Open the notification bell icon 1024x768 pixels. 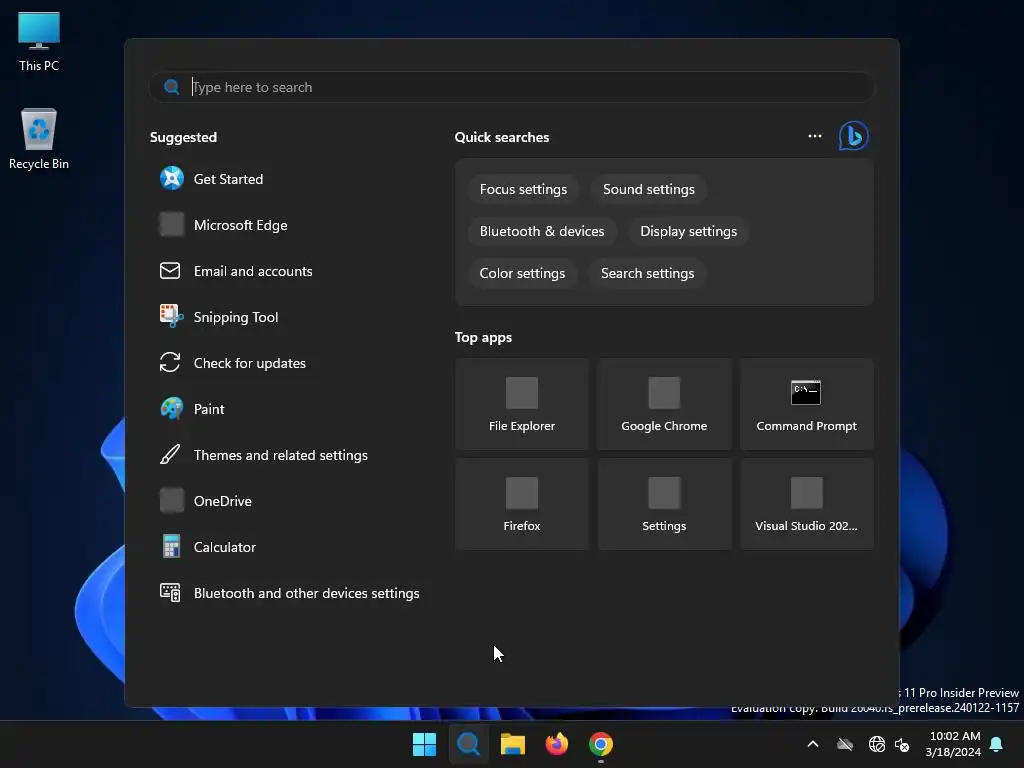(997, 744)
